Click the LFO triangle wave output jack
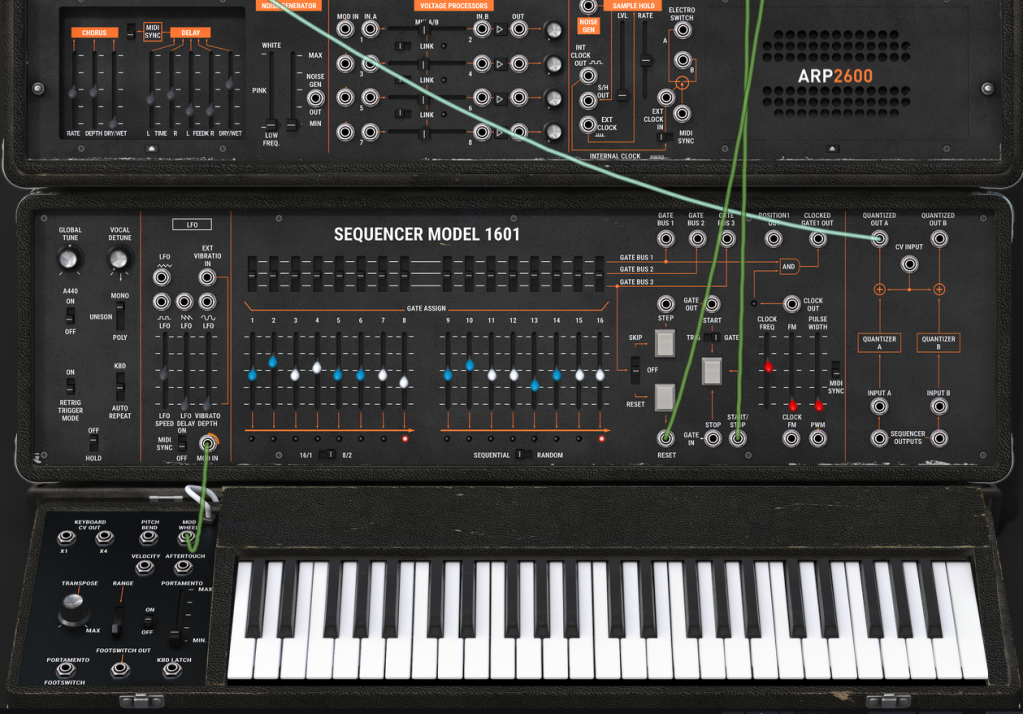The width and height of the screenshot is (1023, 714). tap(162, 277)
